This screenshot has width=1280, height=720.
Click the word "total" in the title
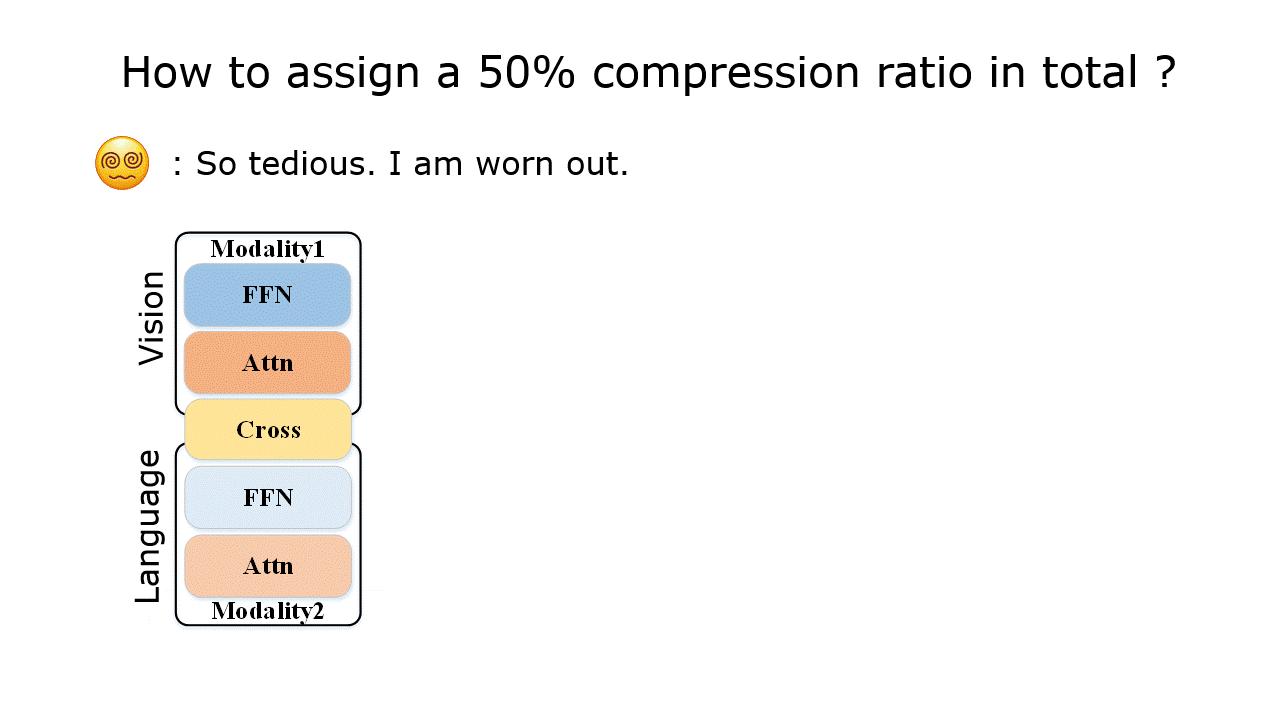click(1086, 73)
